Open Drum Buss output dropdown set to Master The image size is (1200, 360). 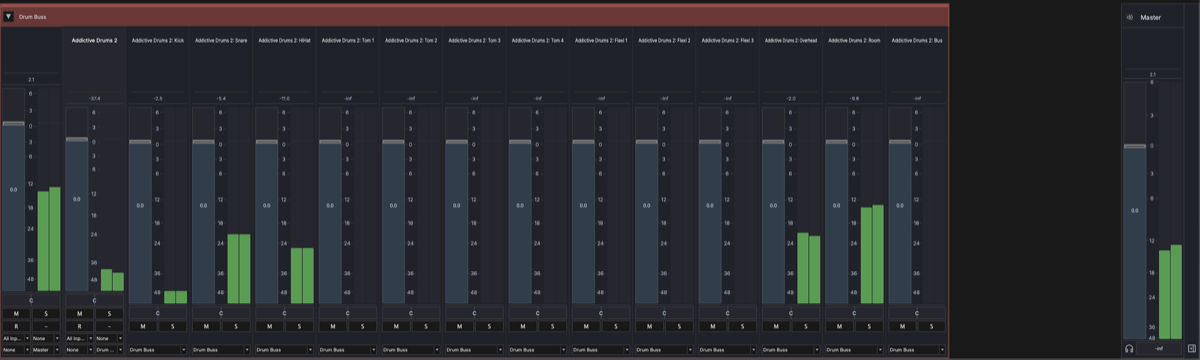coord(47,349)
